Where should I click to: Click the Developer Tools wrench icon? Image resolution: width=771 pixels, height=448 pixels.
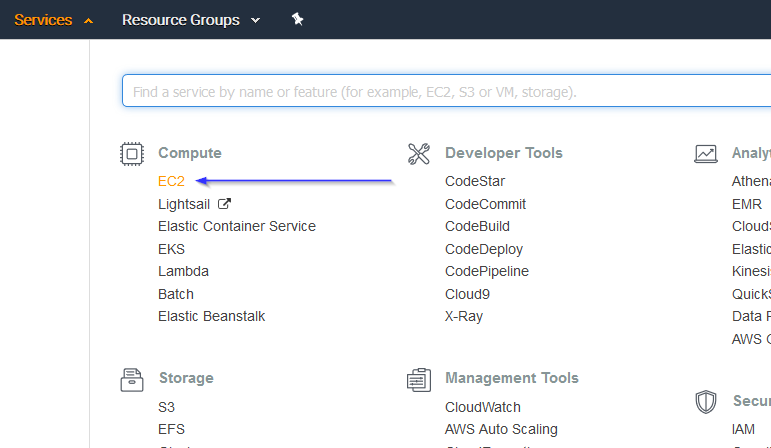tap(419, 154)
